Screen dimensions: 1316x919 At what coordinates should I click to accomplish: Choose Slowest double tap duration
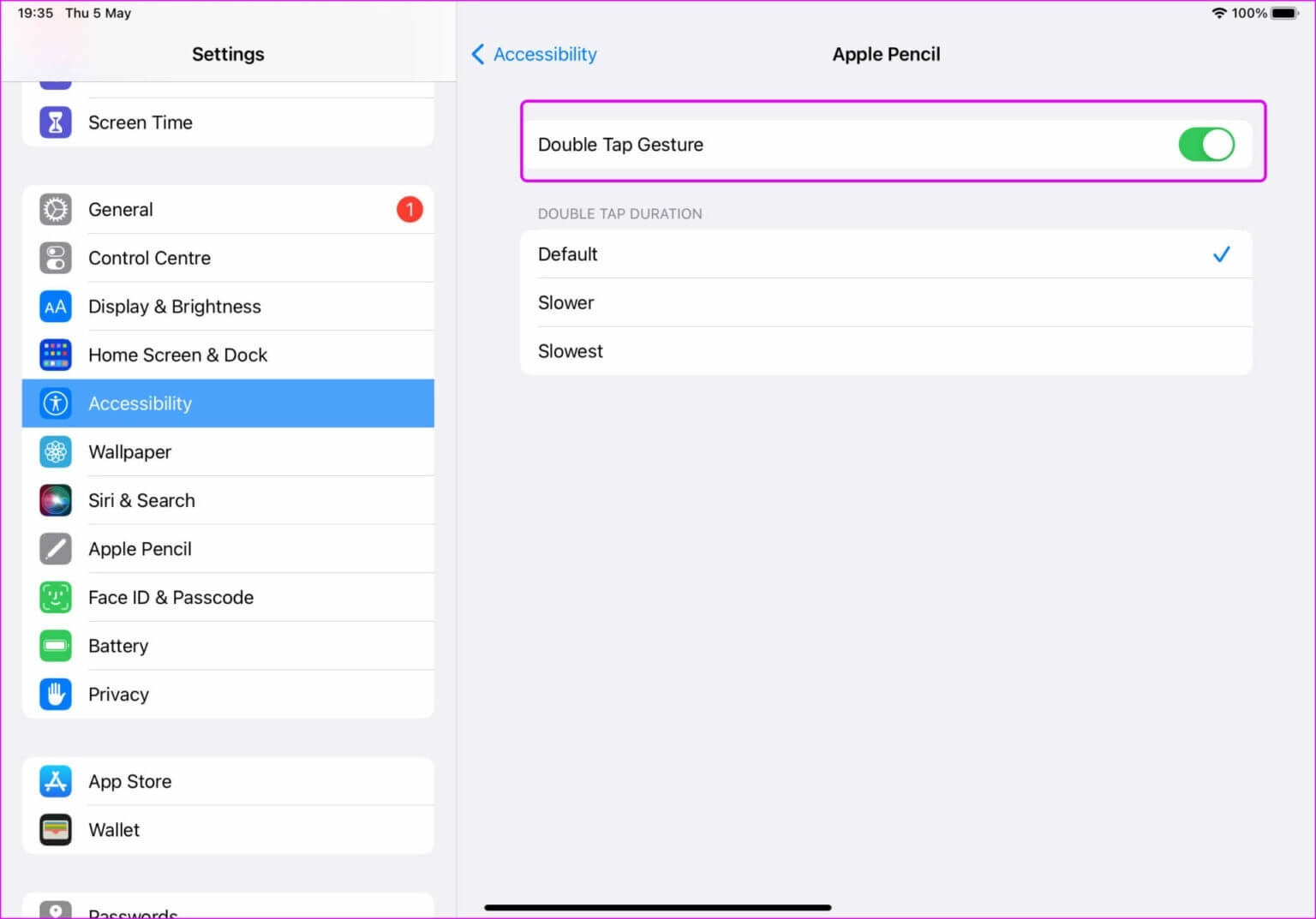886,351
